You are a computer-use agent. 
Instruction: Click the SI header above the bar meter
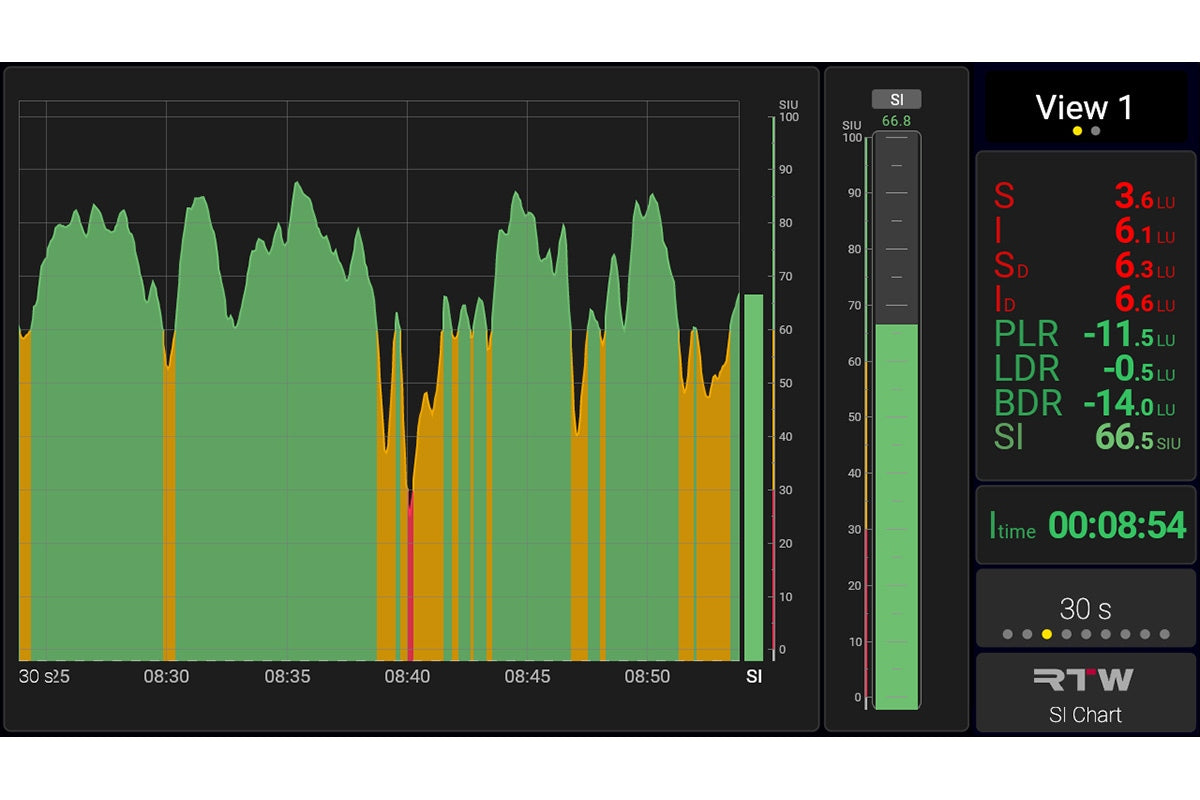[x=896, y=100]
